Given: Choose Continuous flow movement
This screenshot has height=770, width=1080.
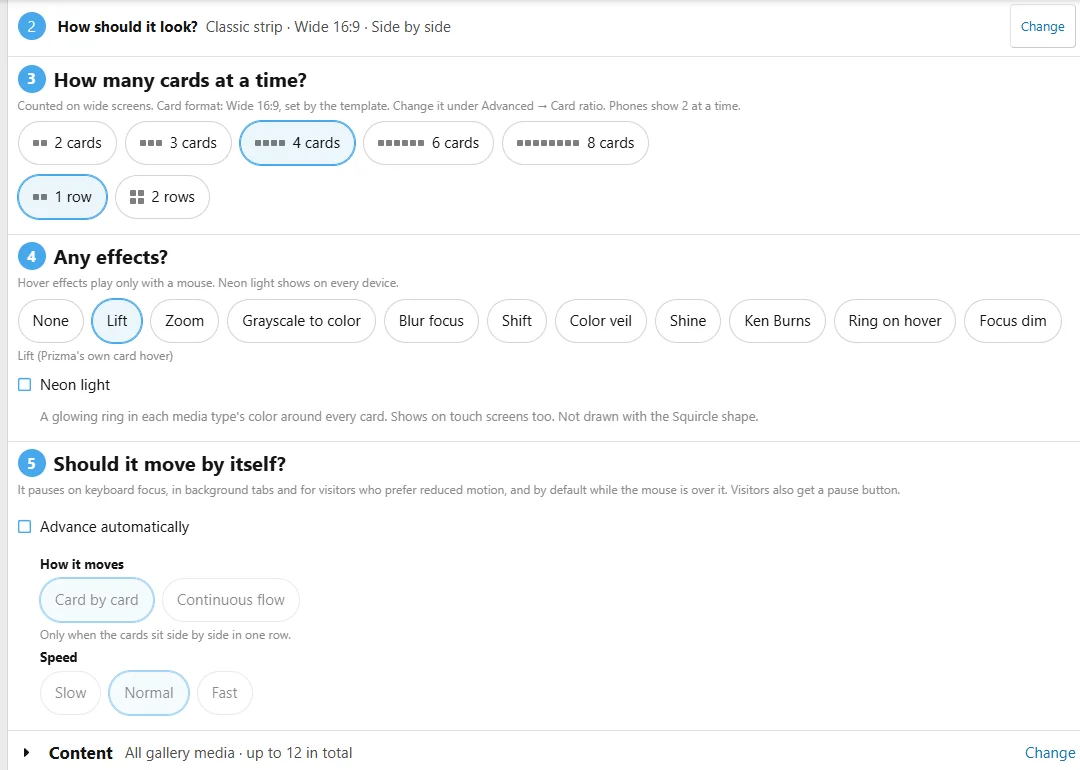Looking at the screenshot, I should pyautogui.click(x=231, y=600).
